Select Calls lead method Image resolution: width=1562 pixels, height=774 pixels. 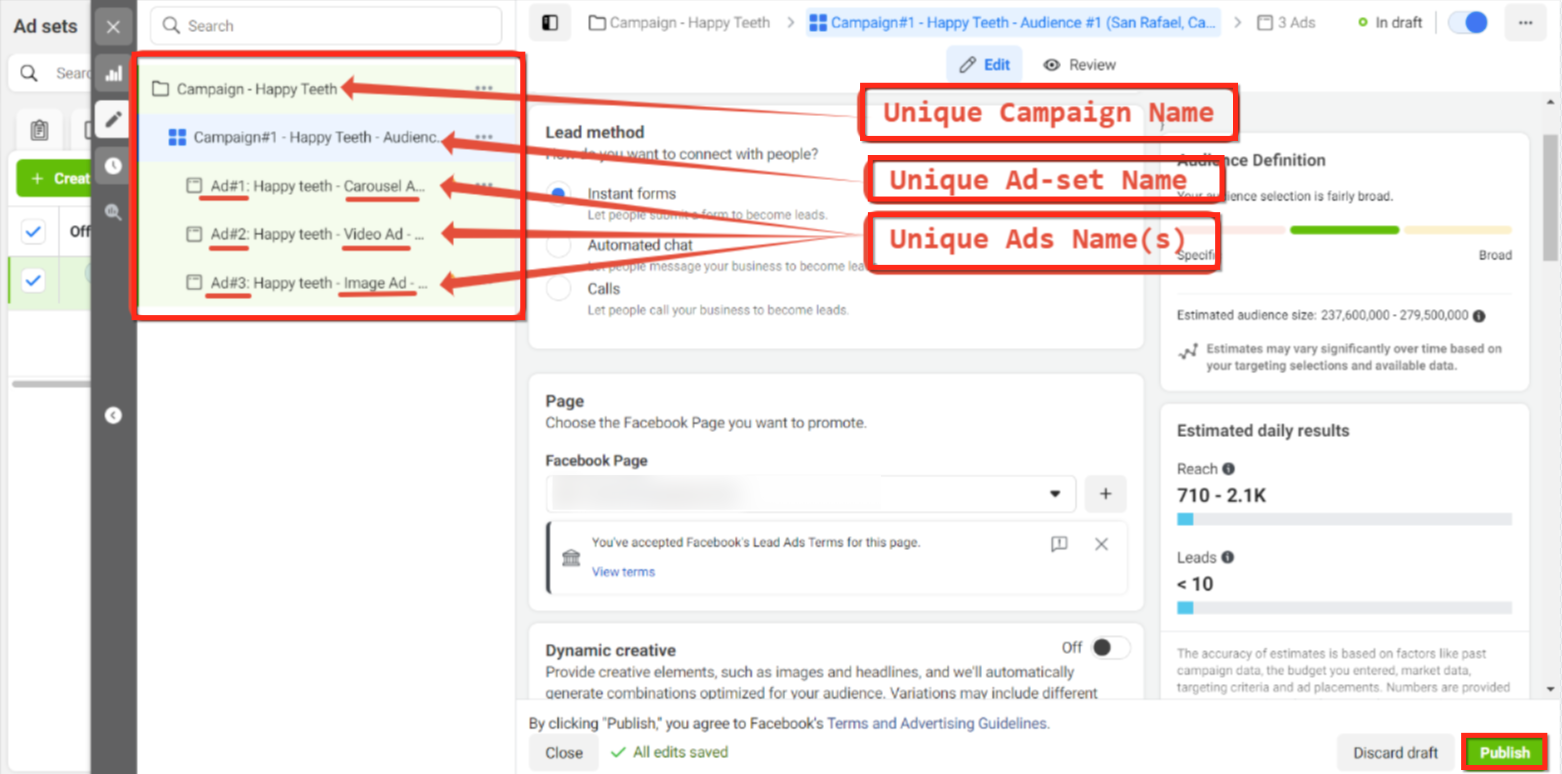pos(559,289)
